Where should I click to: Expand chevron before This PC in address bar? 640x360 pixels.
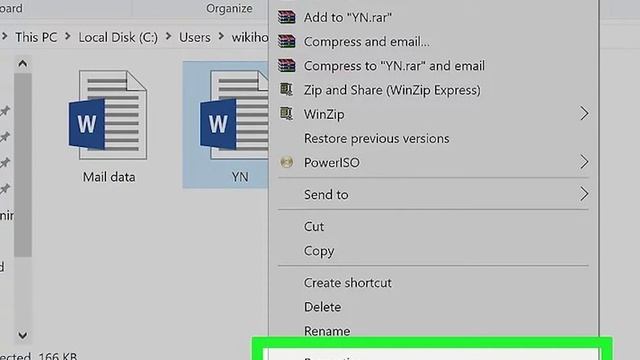tap(4, 37)
